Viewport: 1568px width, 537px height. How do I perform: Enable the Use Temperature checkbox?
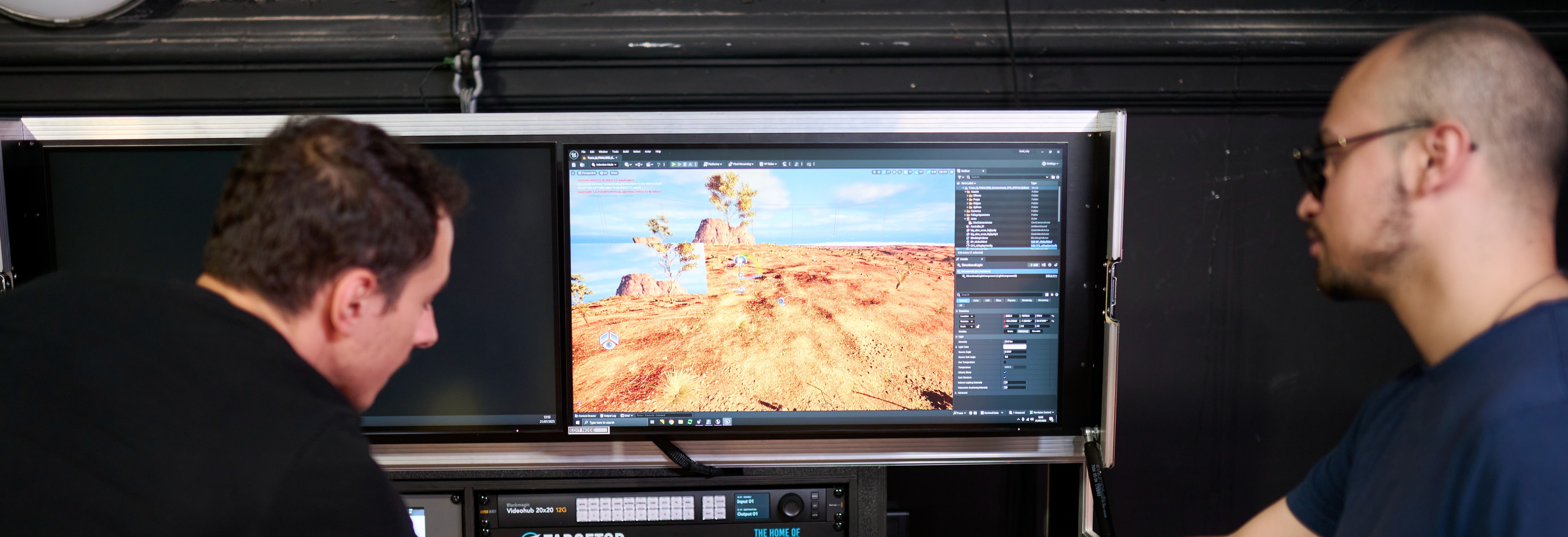[1005, 363]
